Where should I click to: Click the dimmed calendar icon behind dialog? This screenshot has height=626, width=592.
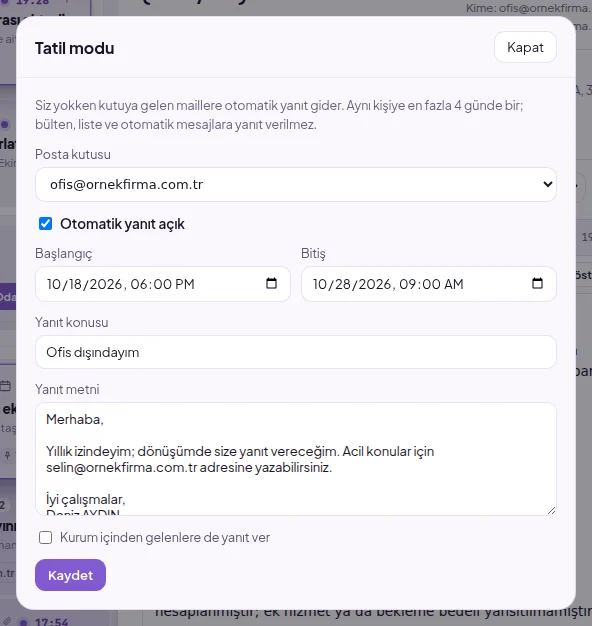point(6,386)
